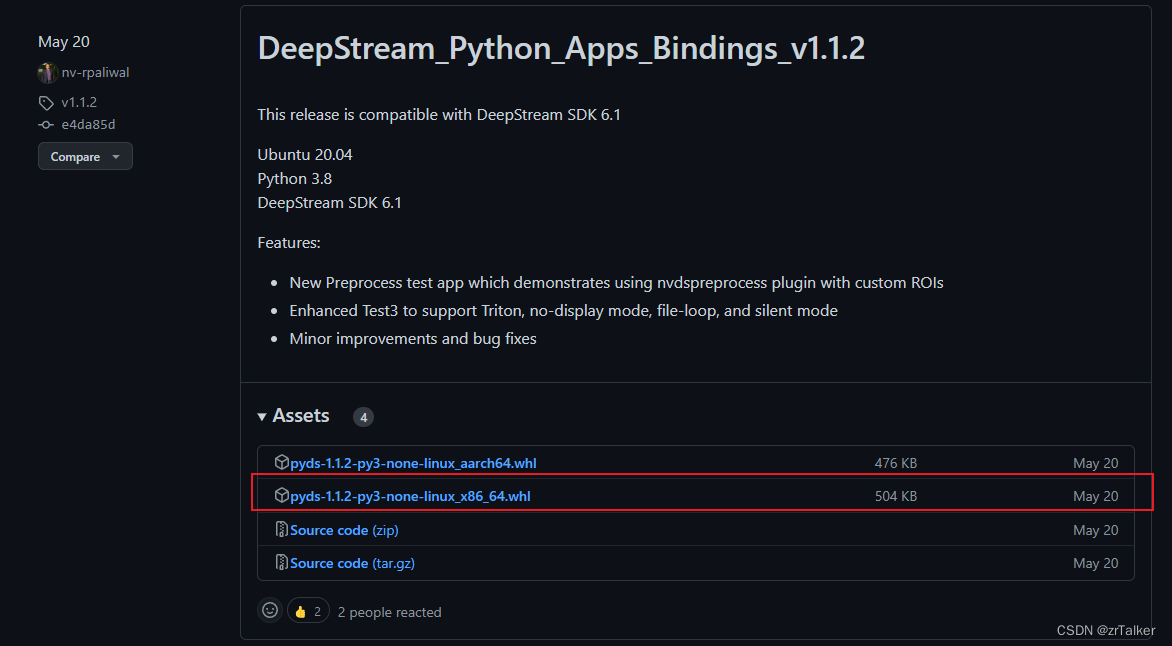Download pyds-1.1.2-py3-none-linux_x86_64.whl
This screenshot has height=646, width=1172.
click(x=410, y=495)
